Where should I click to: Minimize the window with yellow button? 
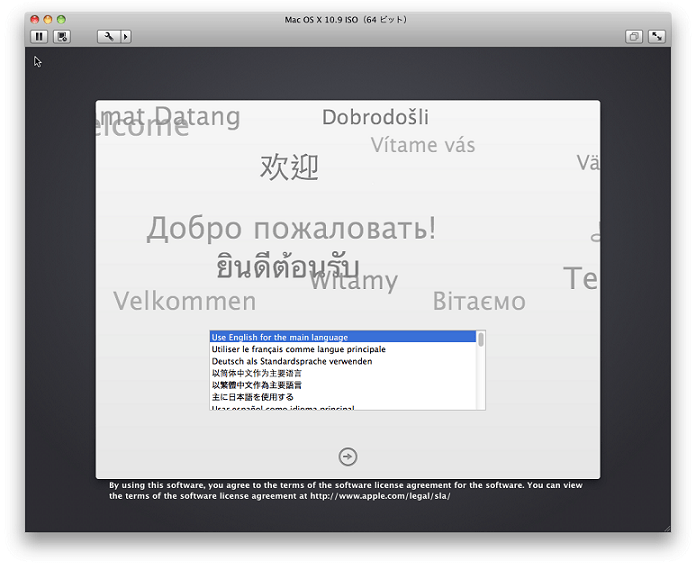[x=47, y=19]
